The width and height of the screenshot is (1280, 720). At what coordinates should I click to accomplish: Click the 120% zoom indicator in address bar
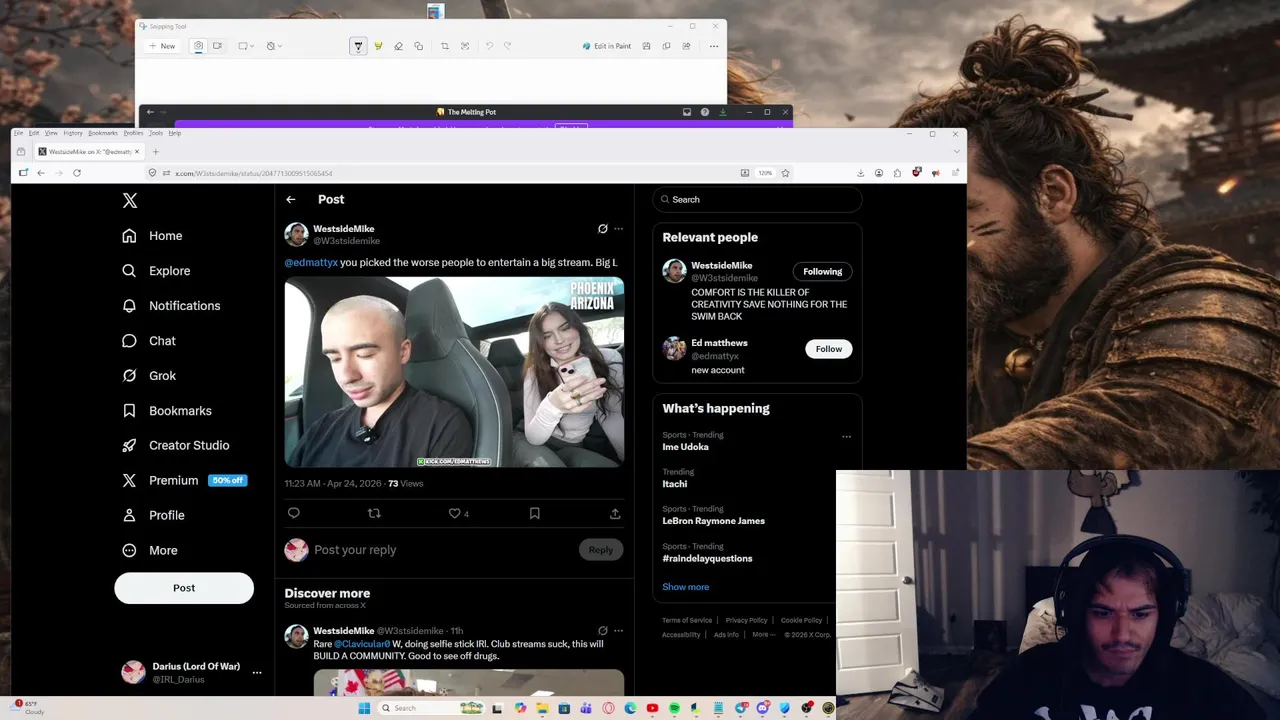[x=765, y=173]
